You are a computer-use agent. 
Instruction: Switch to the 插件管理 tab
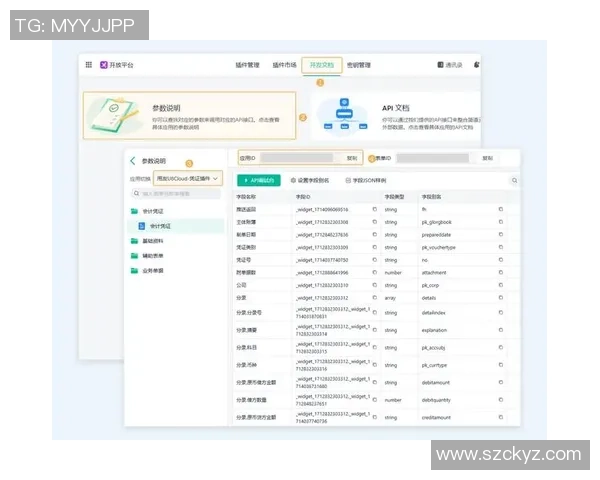247,65
